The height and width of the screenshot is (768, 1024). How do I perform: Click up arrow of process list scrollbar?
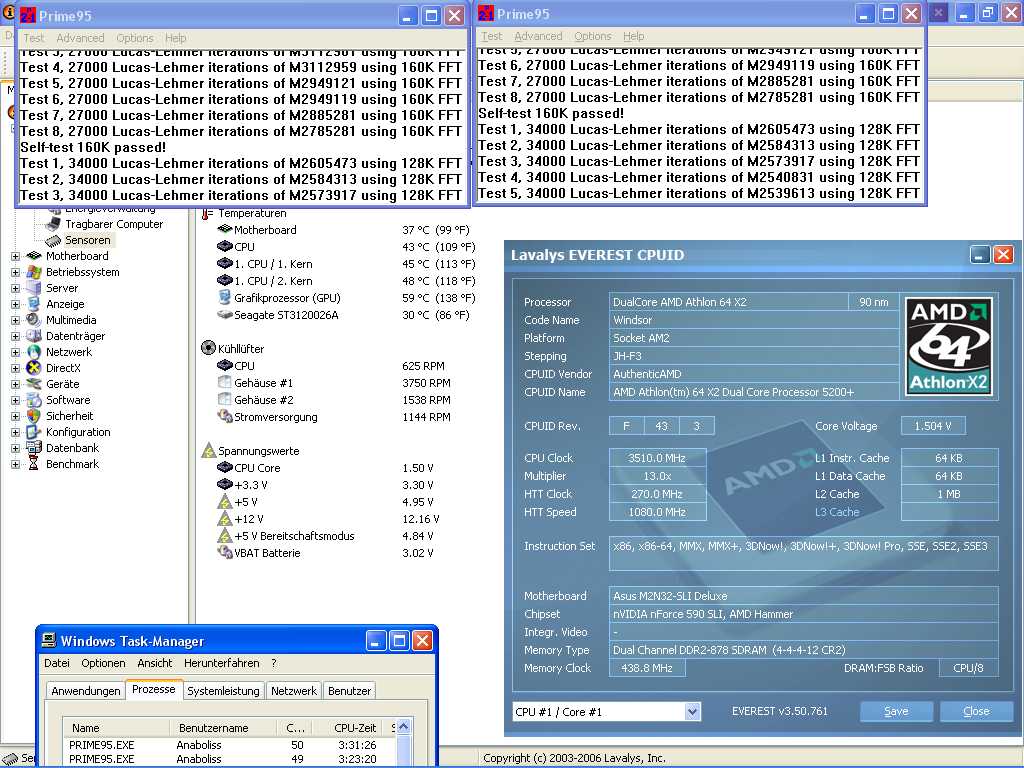(x=404, y=726)
